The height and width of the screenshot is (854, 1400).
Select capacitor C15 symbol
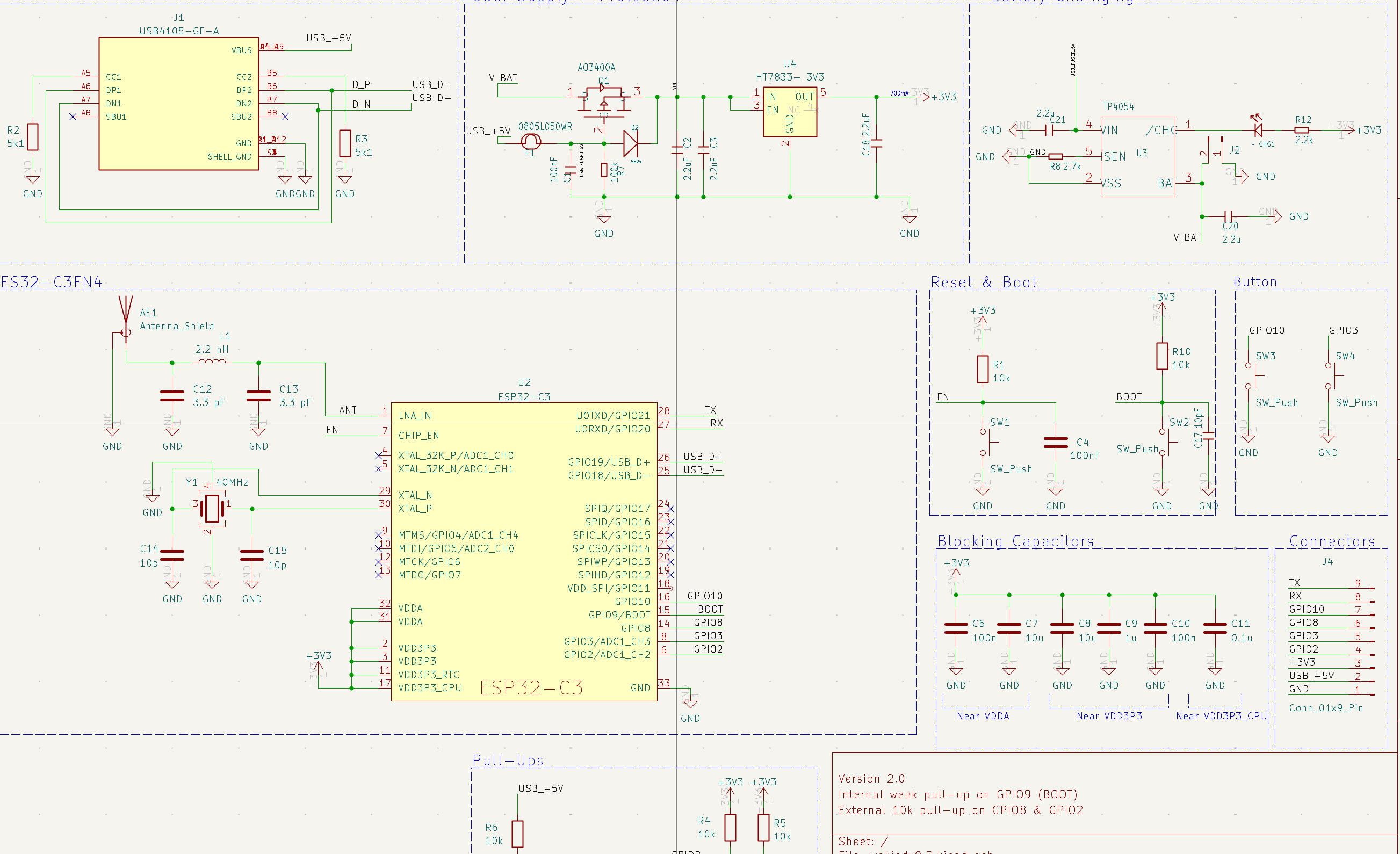pyautogui.click(x=252, y=555)
